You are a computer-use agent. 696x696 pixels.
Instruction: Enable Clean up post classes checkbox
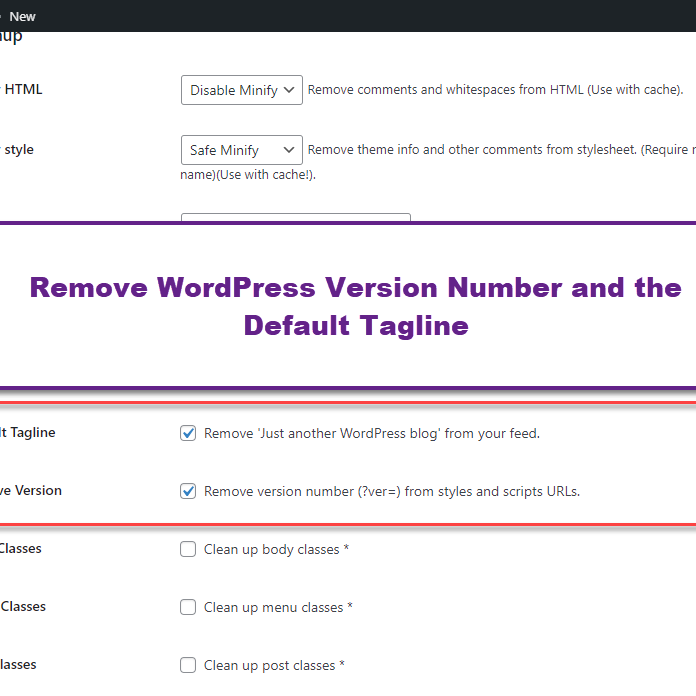pyautogui.click(x=188, y=665)
